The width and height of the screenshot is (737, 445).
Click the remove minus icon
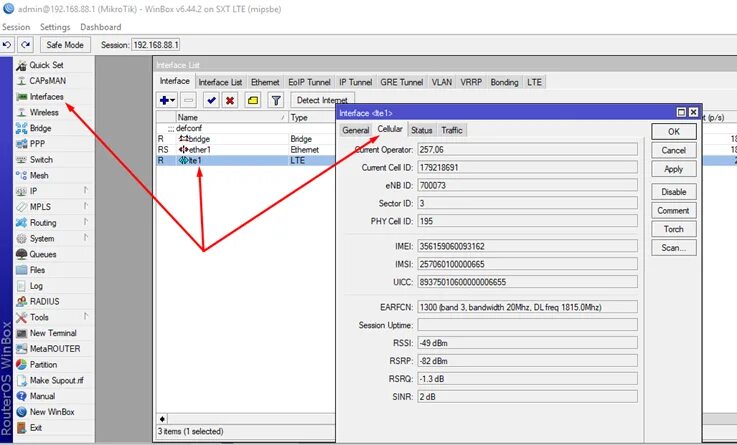[188, 100]
